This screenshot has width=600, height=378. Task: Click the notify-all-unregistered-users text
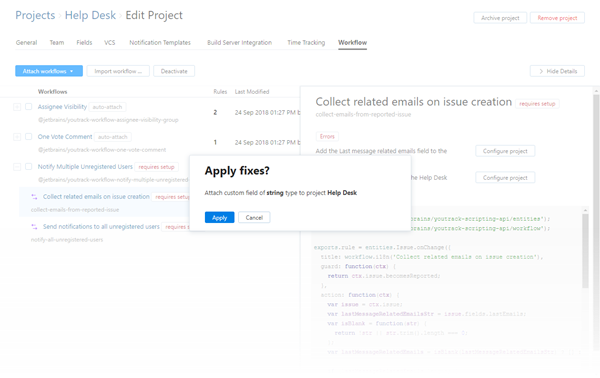[x=67, y=240]
